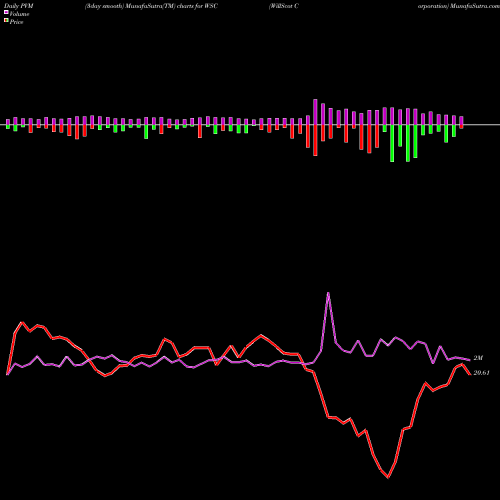Click the Volume legend color swatch
The height and width of the screenshot is (500, 500).
coord(6,13)
